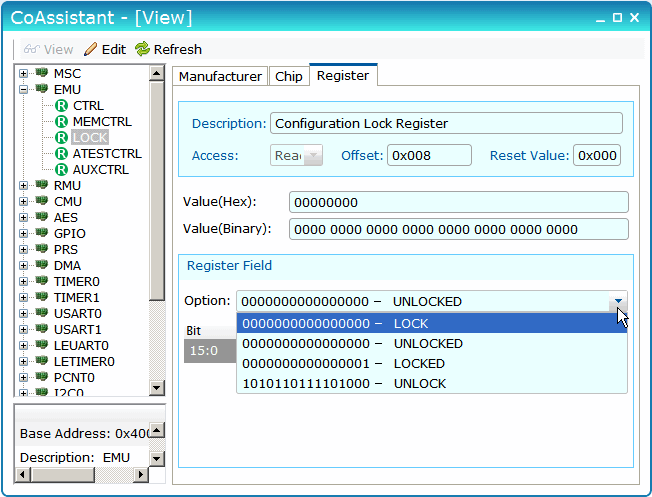
Task: Click the Edit pencil toolbar button
Action: pos(104,49)
